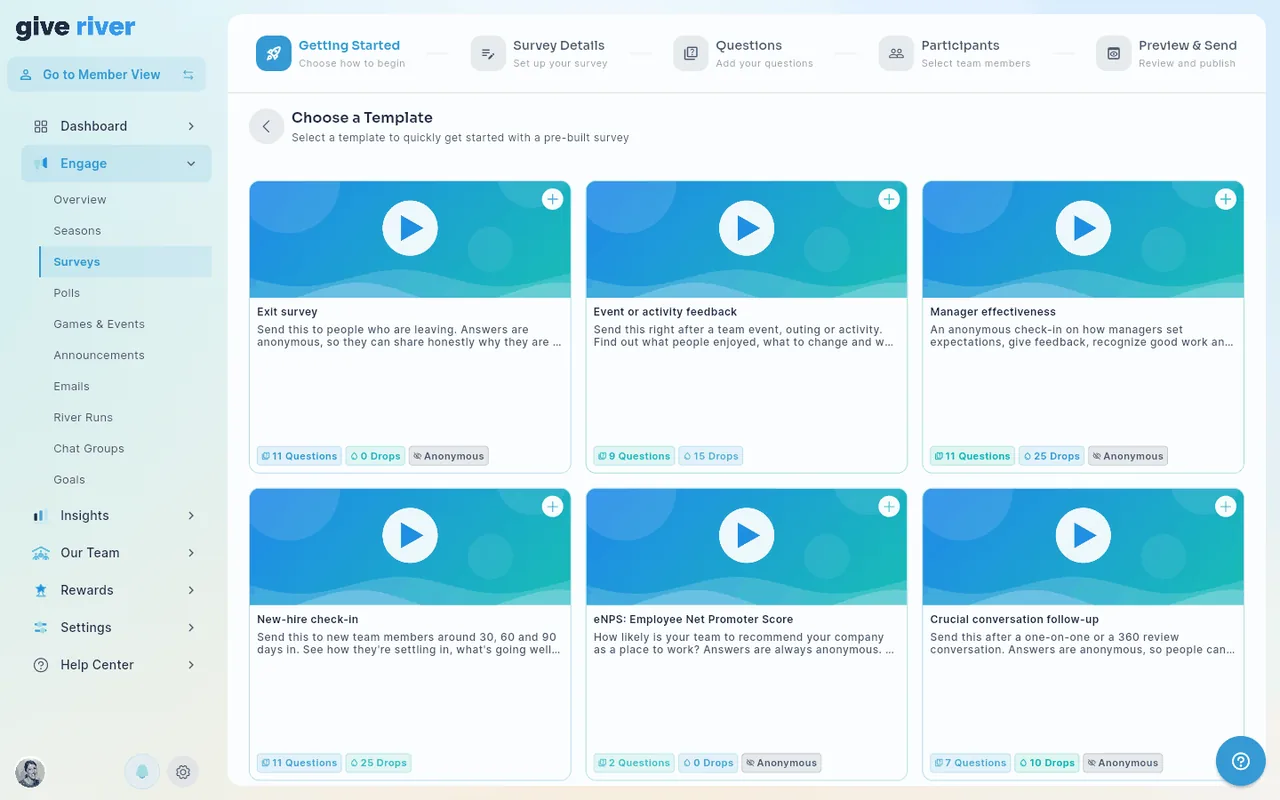Add Manager effectiveness template via plus icon
Screen dimensions: 1280x800
point(1225,199)
